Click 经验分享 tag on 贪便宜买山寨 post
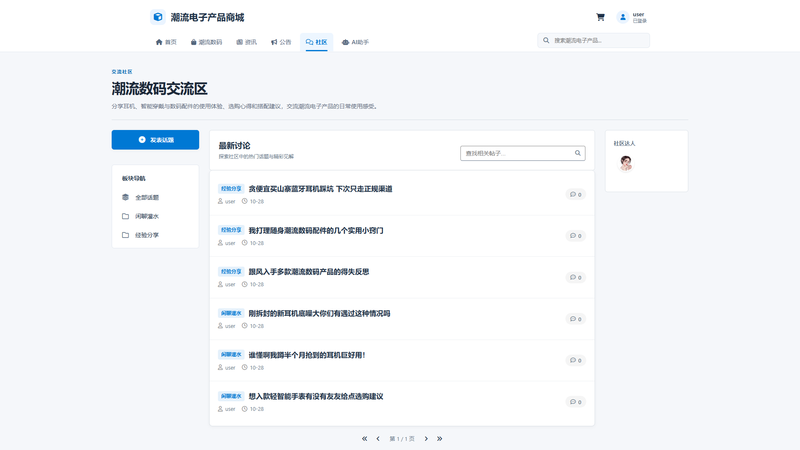Image resolution: width=800 pixels, height=450 pixels. point(231,189)
